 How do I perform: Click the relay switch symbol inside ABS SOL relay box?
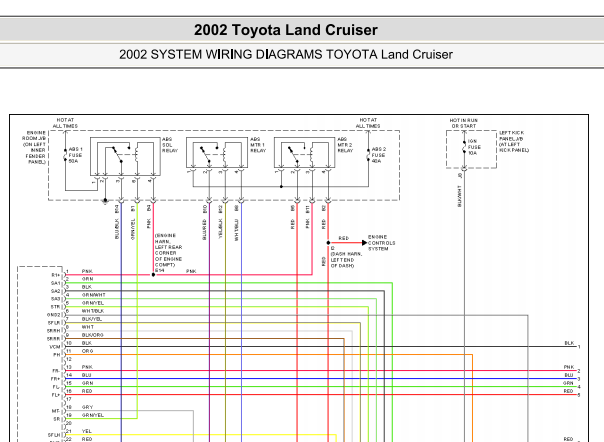[x=119, y=154]
